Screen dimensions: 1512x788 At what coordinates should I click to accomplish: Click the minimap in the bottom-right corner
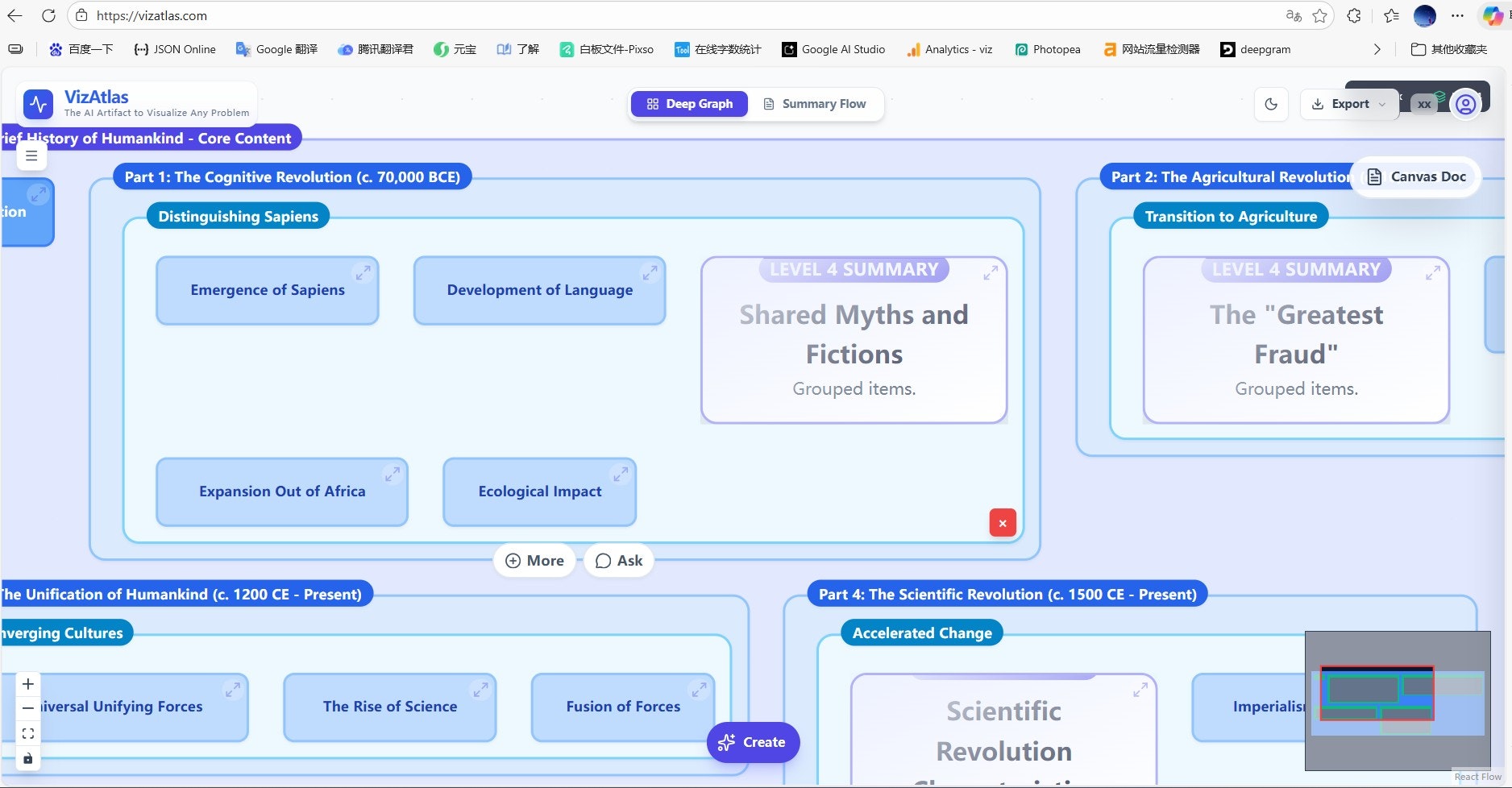1398,698
